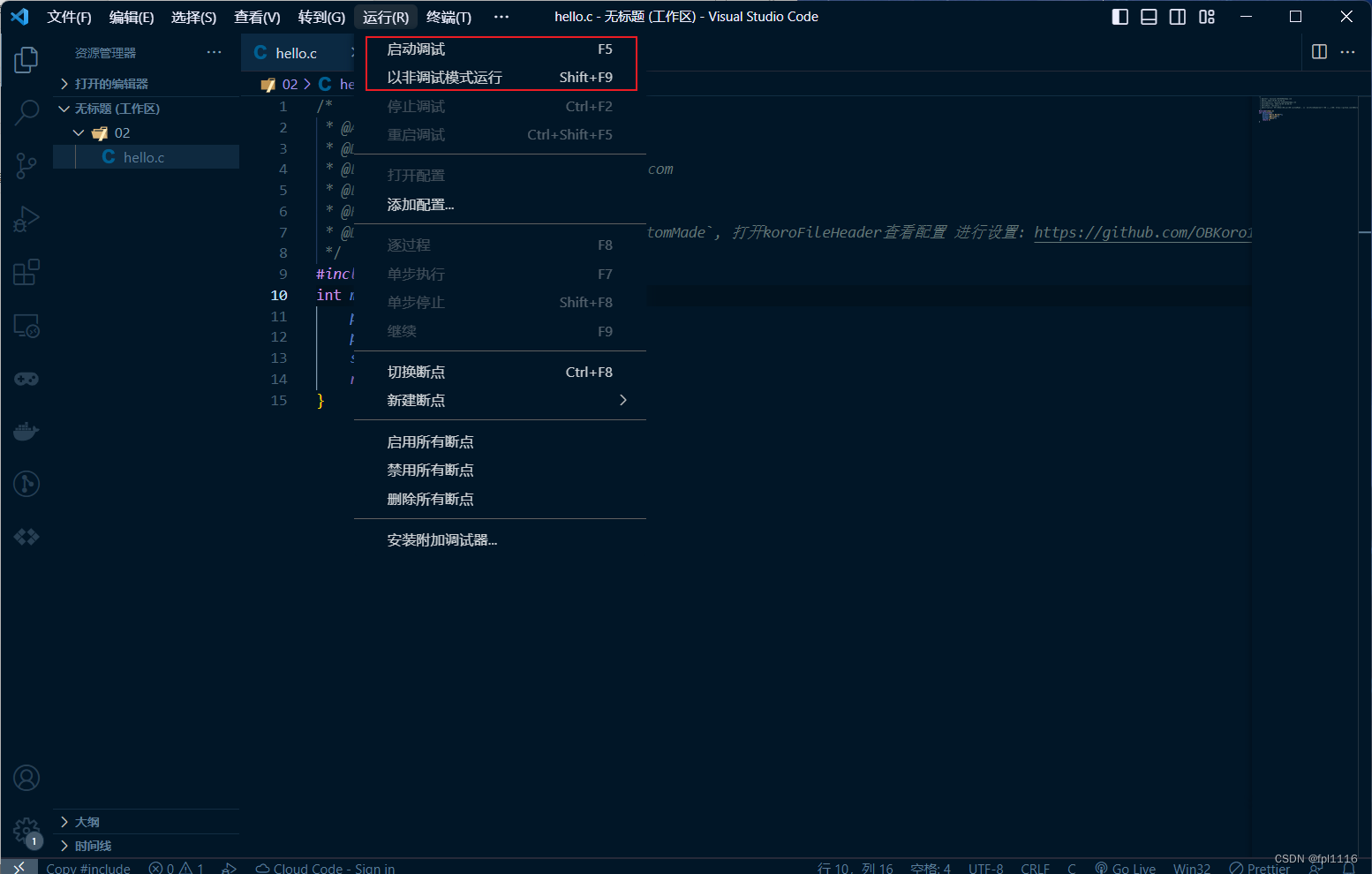This screenshot has height=874, width=1372.
Task: Open the 终端(T) menu
Action: (449, 17)
